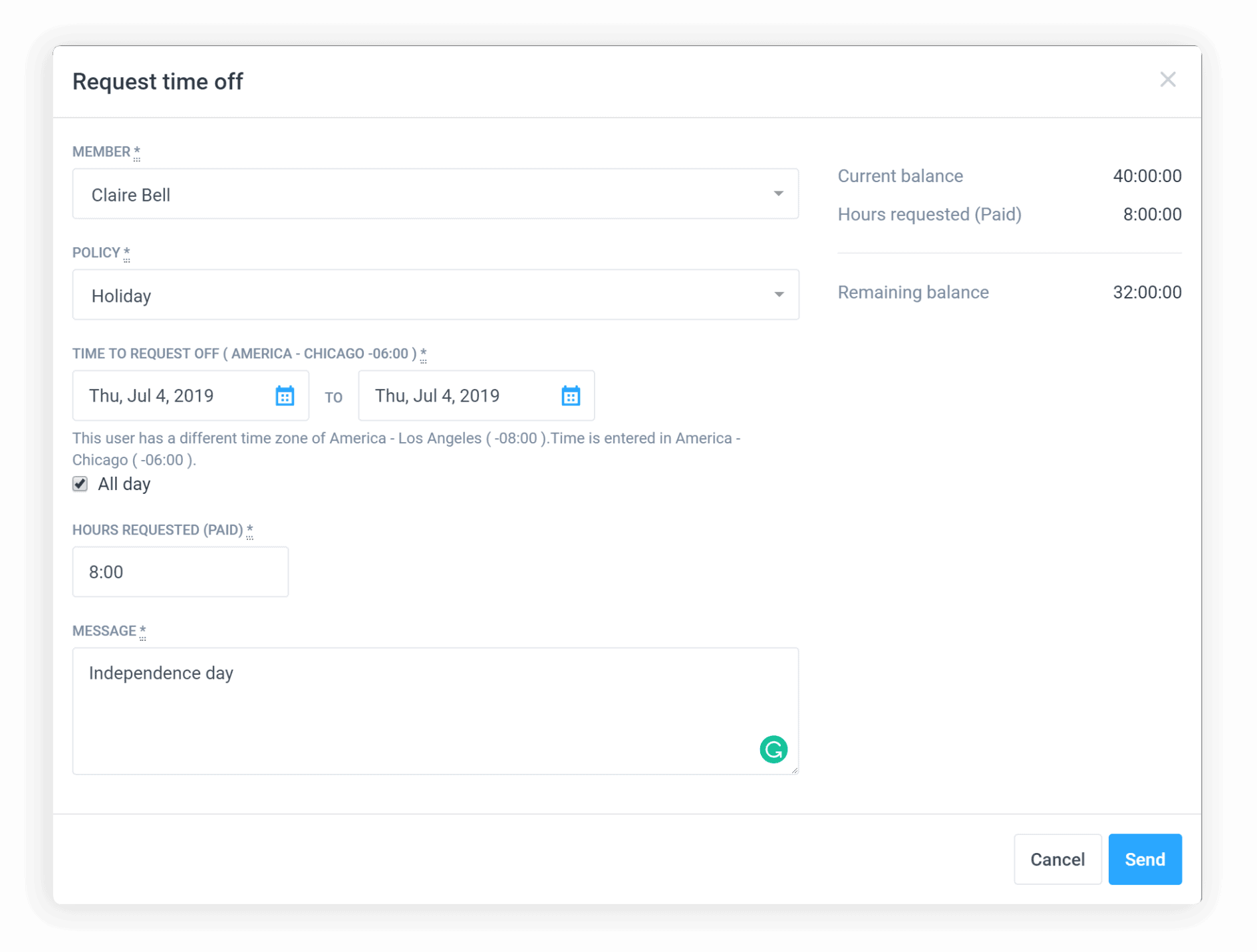Open the end date calendar picker

571,396
